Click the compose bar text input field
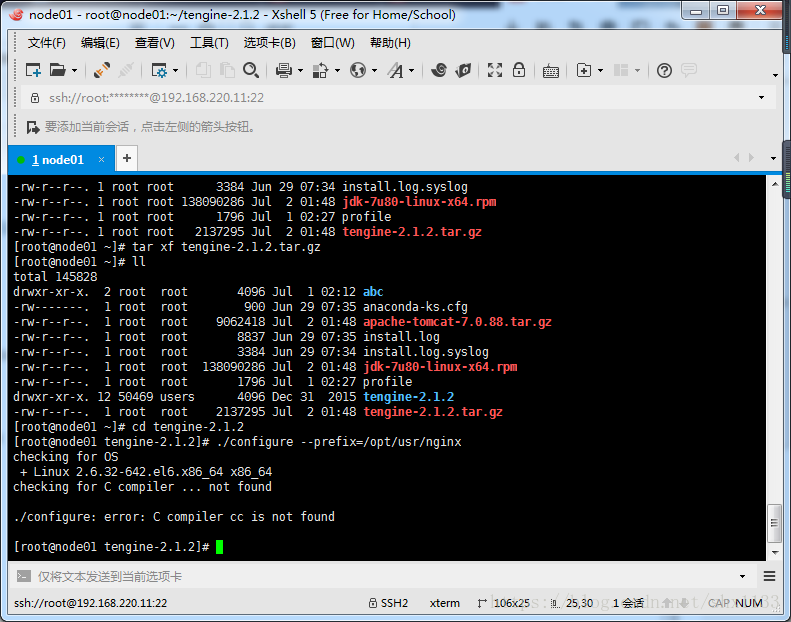 point(383,576)
